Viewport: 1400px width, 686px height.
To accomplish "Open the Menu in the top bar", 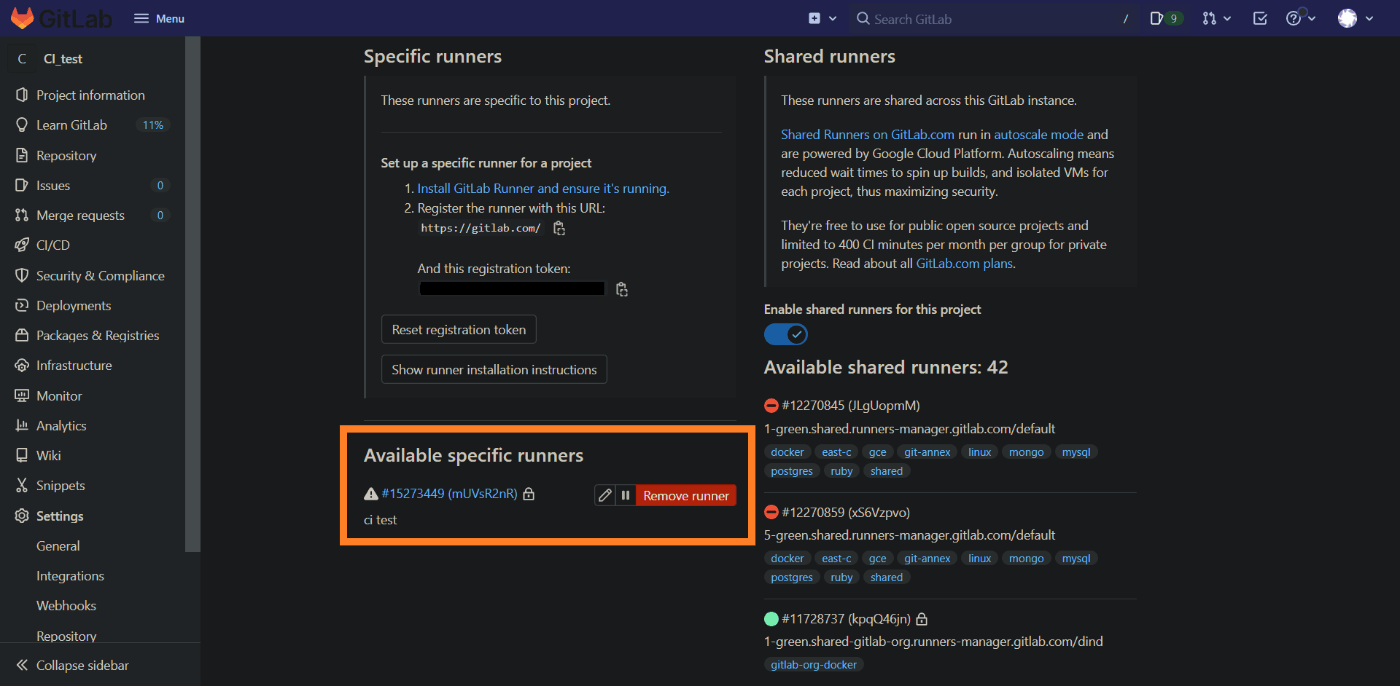I will pos(158,17).
